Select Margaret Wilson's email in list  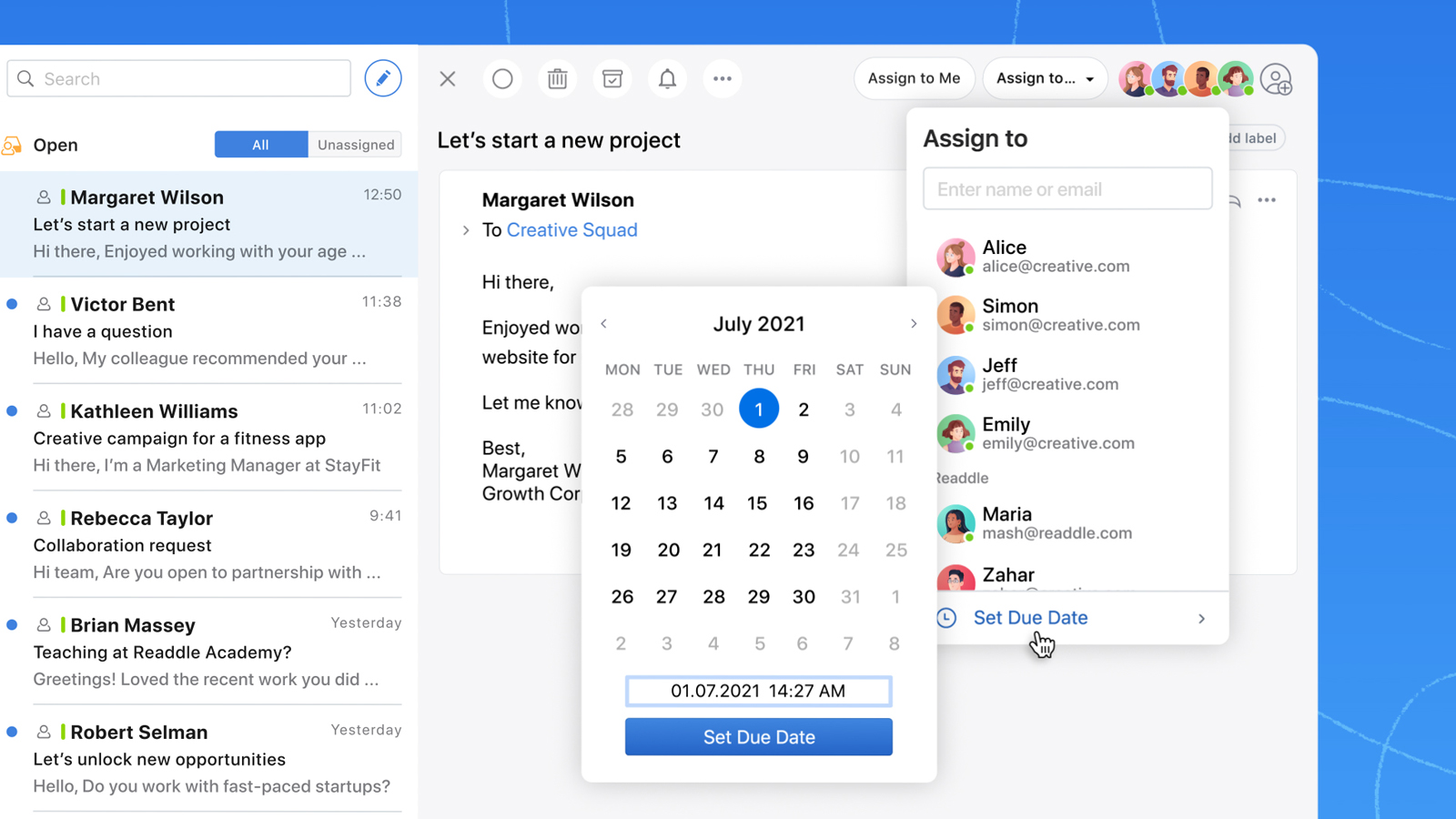point(209,224)
